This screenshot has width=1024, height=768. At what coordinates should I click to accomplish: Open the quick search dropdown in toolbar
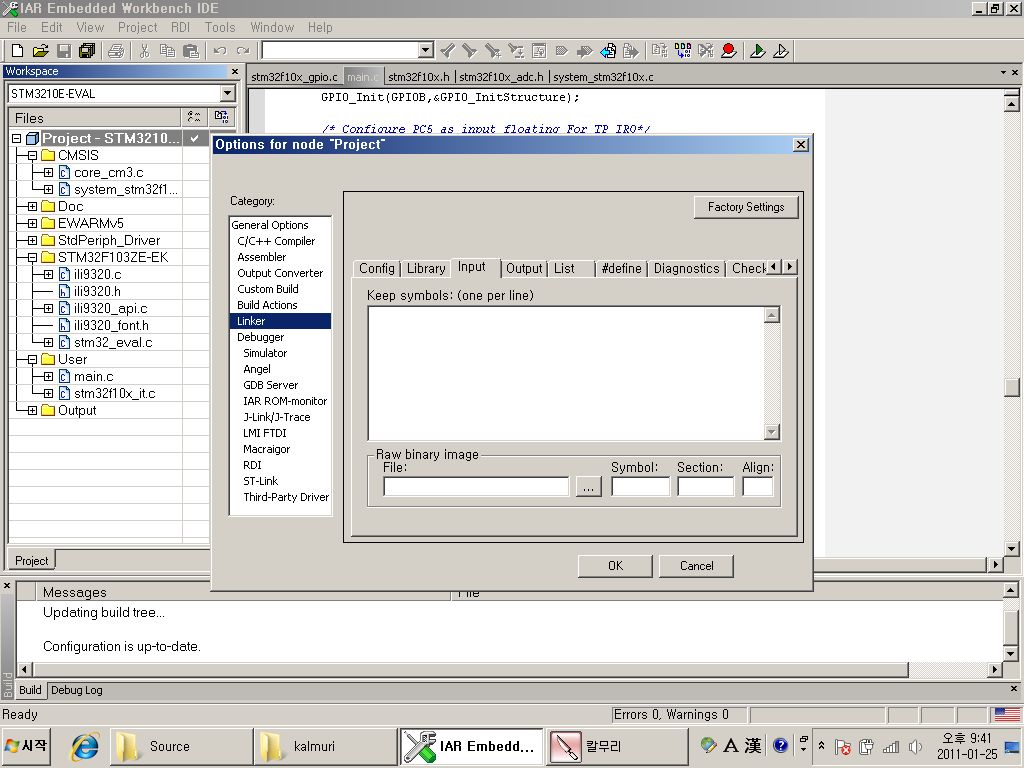426,50
